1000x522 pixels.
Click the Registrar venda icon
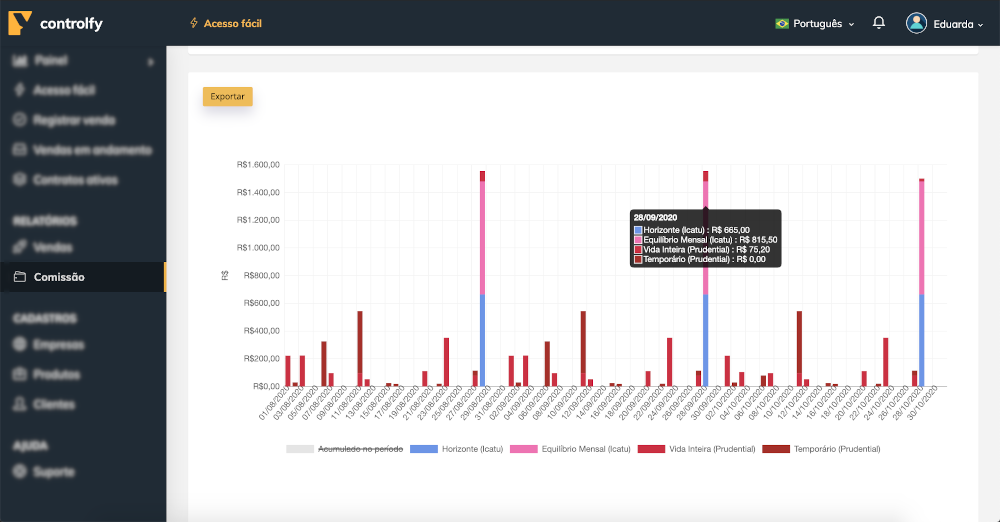20,120
